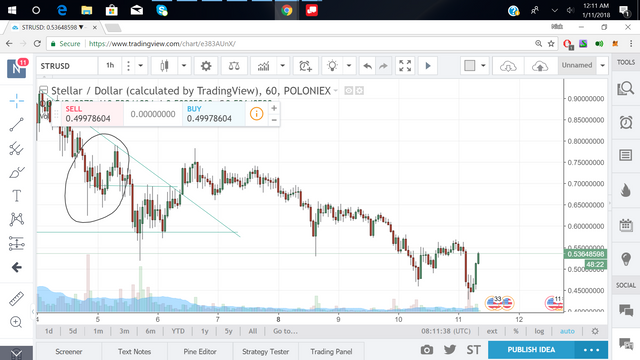Expand indicator templates dropdown arrow
Viewport: 640px width, 360px height.
point(282,66)
